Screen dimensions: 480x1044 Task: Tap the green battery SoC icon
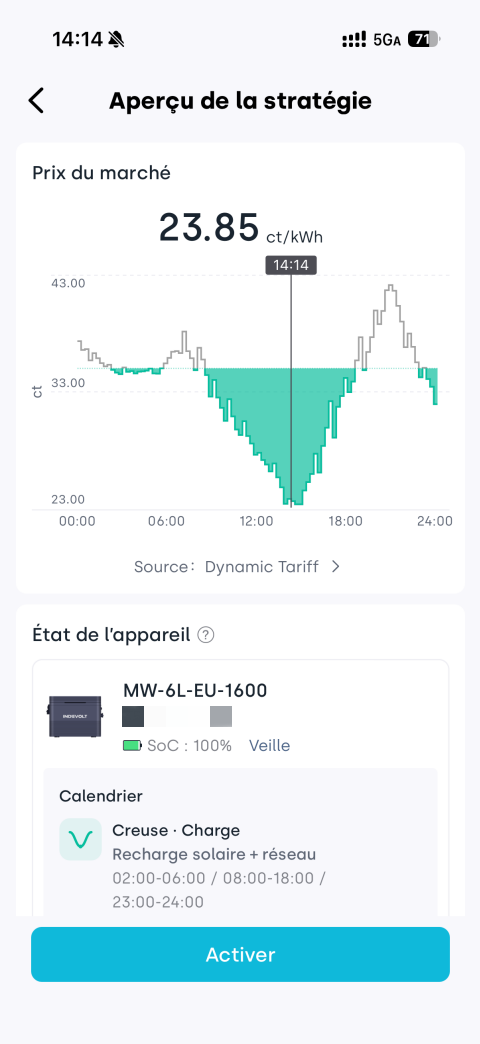coord(132,746)
